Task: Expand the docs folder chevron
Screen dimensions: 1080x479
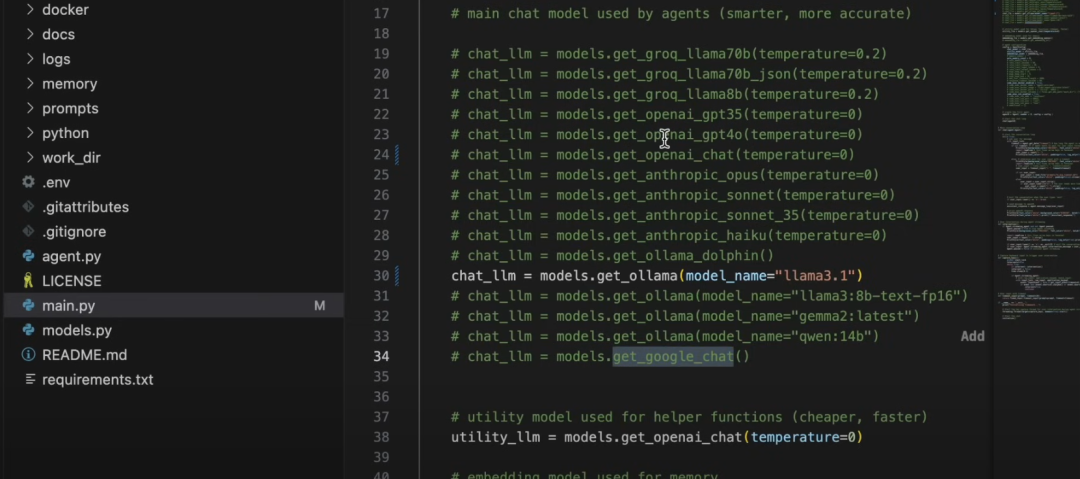Action: (29, 35)
